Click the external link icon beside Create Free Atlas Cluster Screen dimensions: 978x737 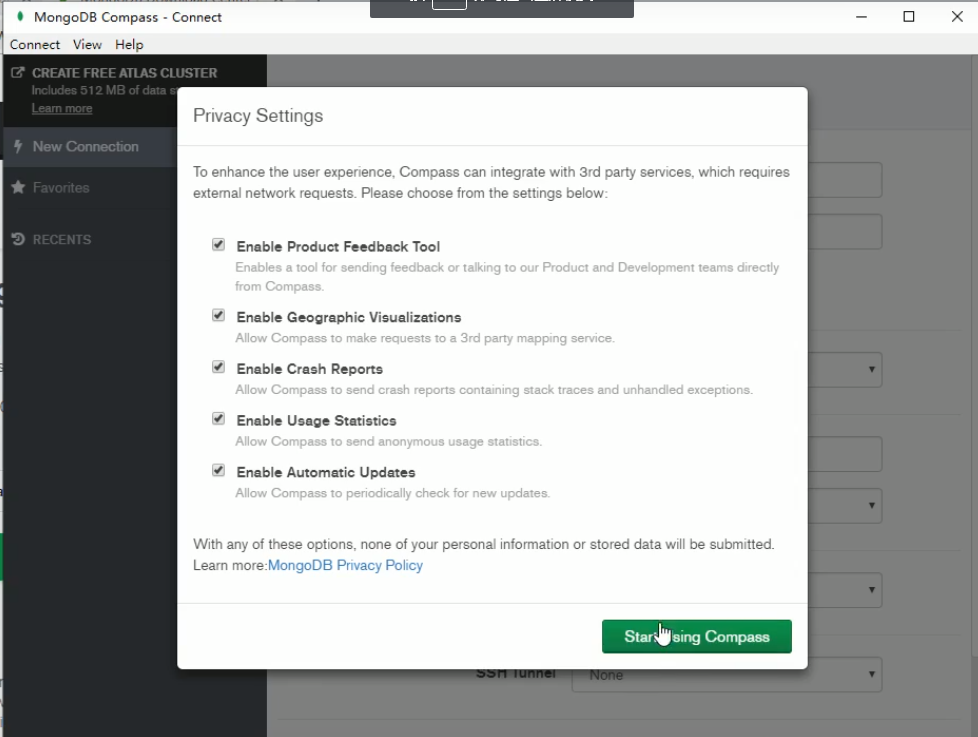(18, 73)
